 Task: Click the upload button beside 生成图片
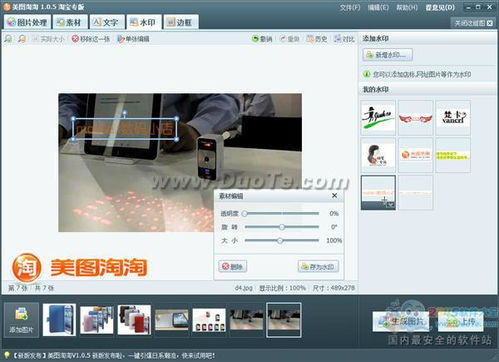[x=461, y=321]
